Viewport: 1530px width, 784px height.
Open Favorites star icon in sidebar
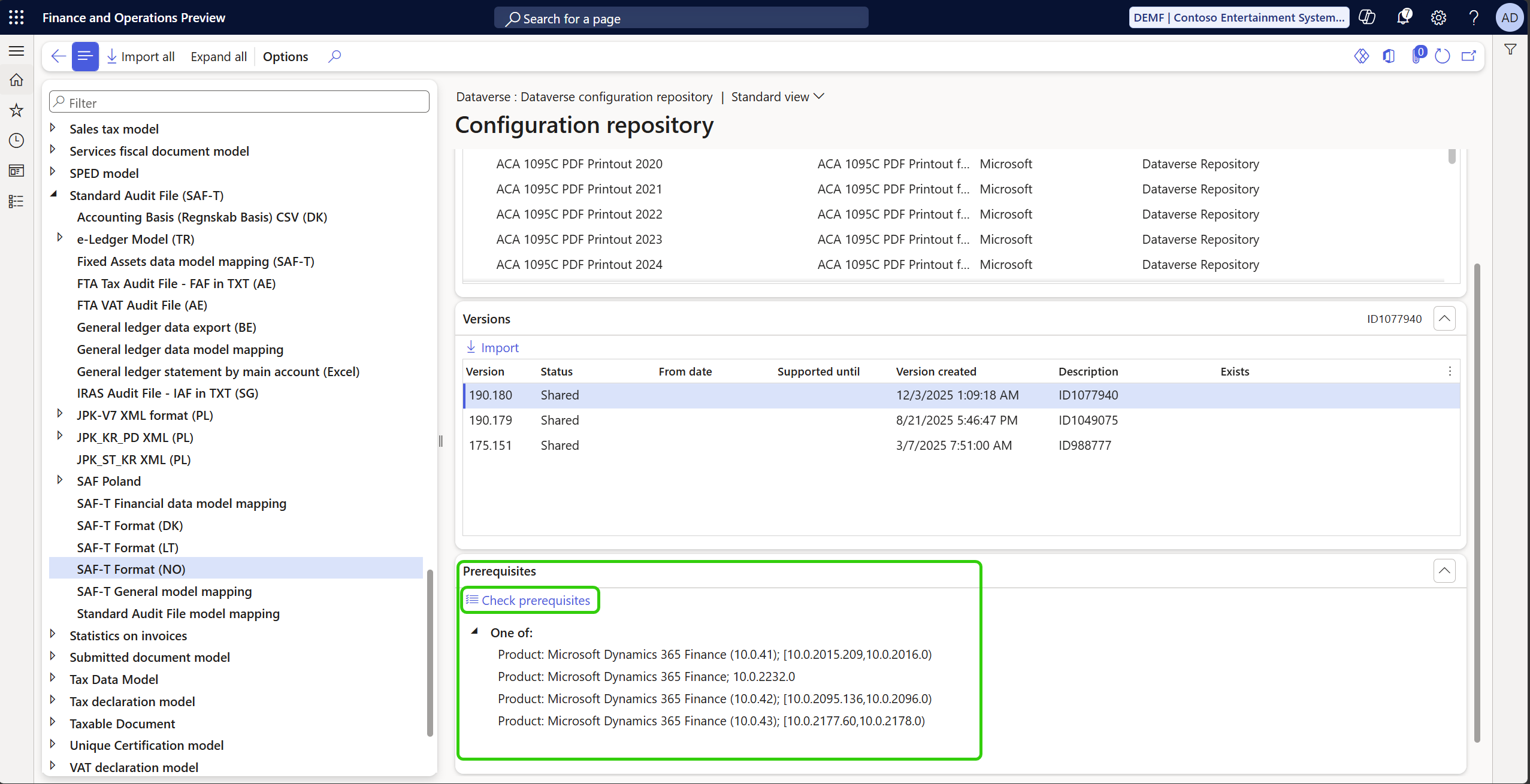point(16,110)
